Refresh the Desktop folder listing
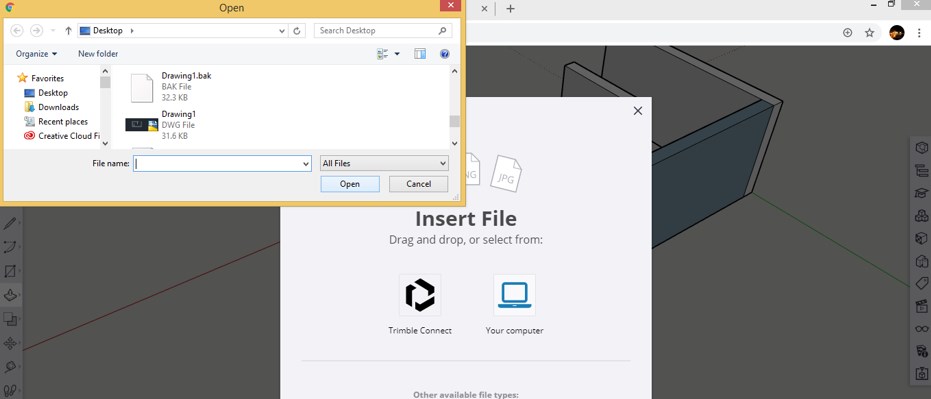 pos(297,30)
